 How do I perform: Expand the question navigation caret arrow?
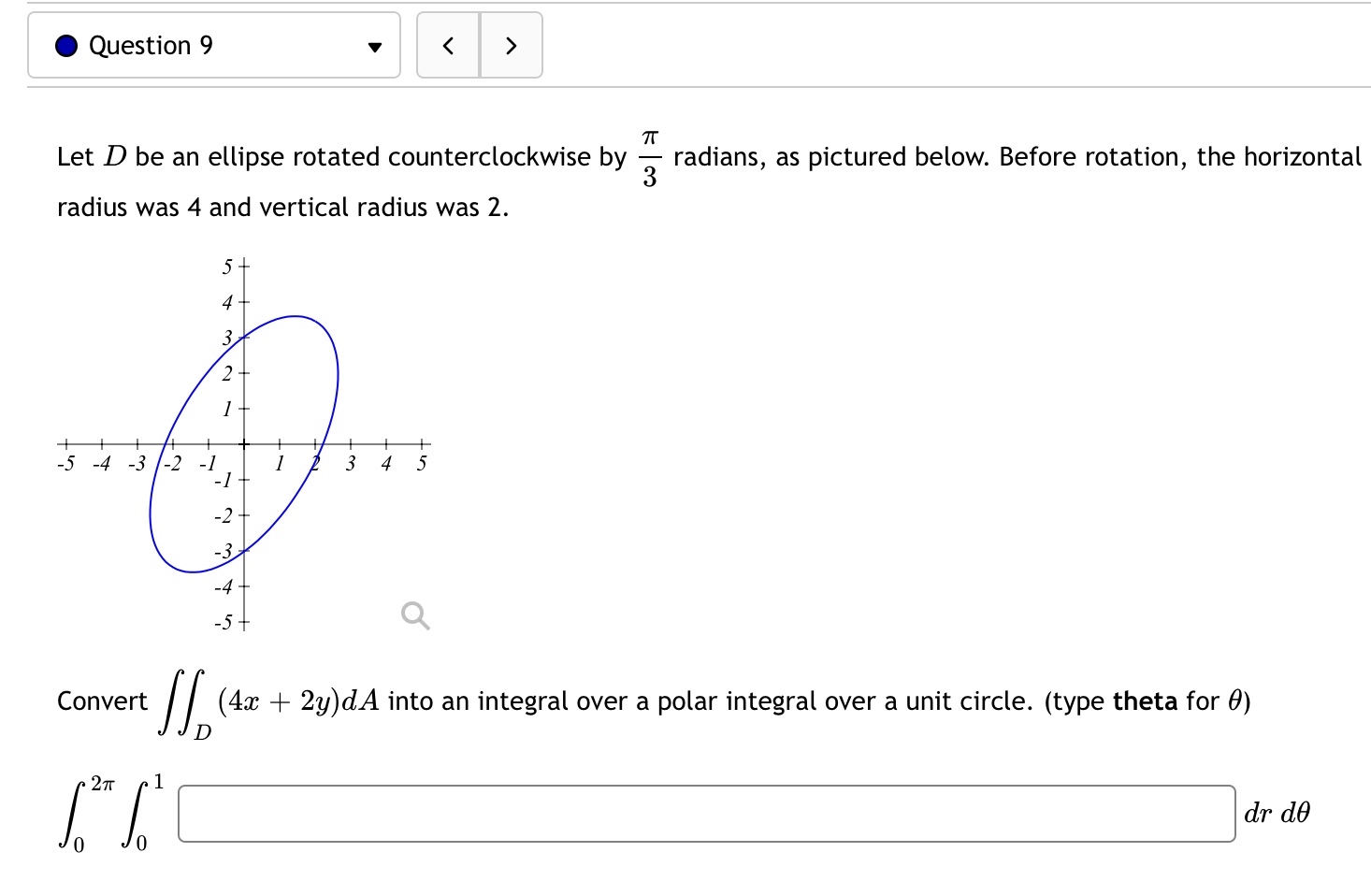click(373, 45)
